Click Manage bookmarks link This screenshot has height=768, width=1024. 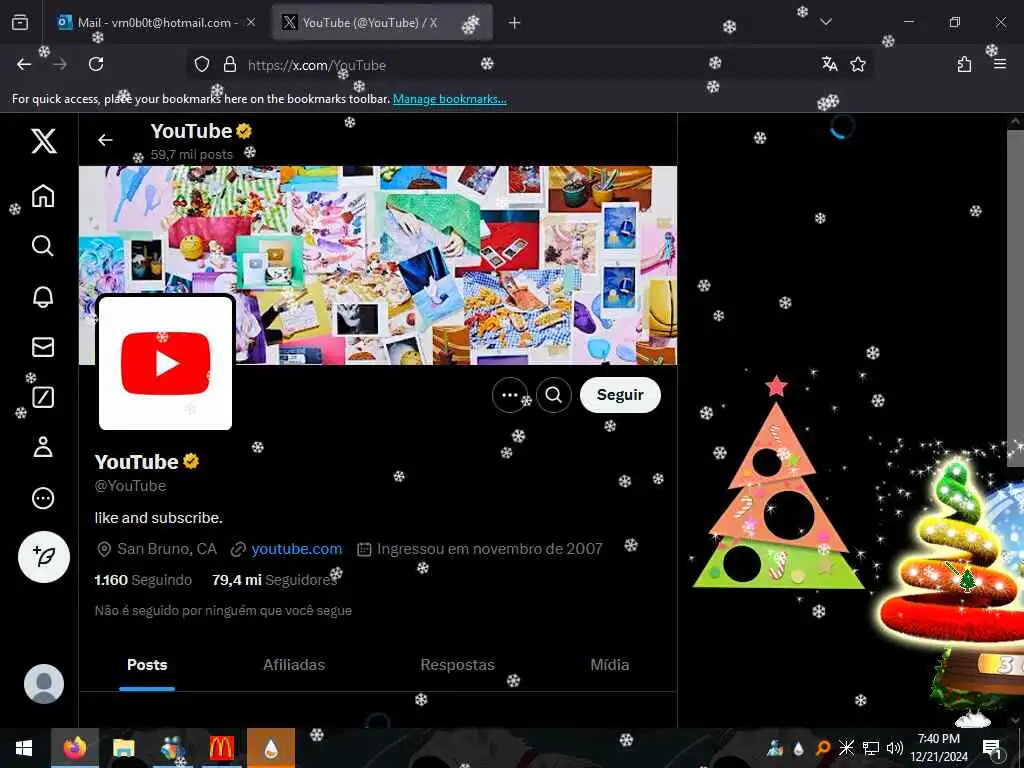point(449,99)
